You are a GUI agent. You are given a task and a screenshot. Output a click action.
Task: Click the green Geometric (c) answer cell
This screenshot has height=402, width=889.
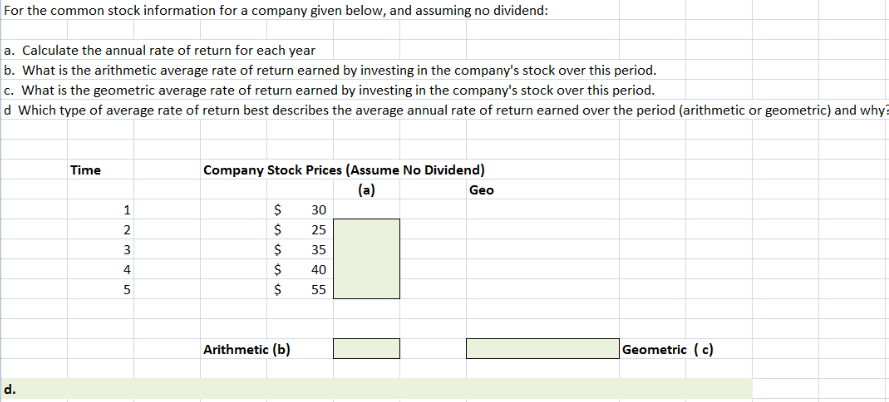(541, 349)
